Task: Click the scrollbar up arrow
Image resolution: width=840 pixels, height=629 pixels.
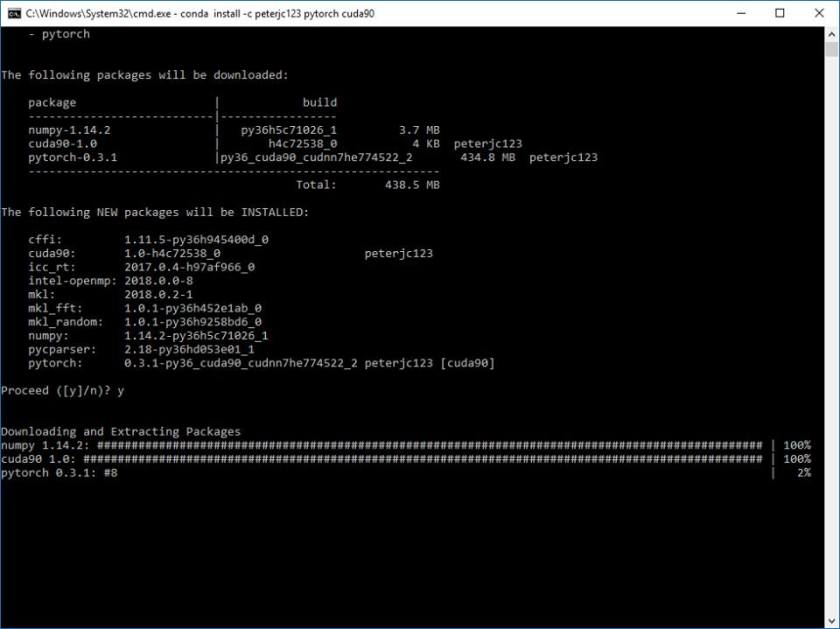Action: 832,34
